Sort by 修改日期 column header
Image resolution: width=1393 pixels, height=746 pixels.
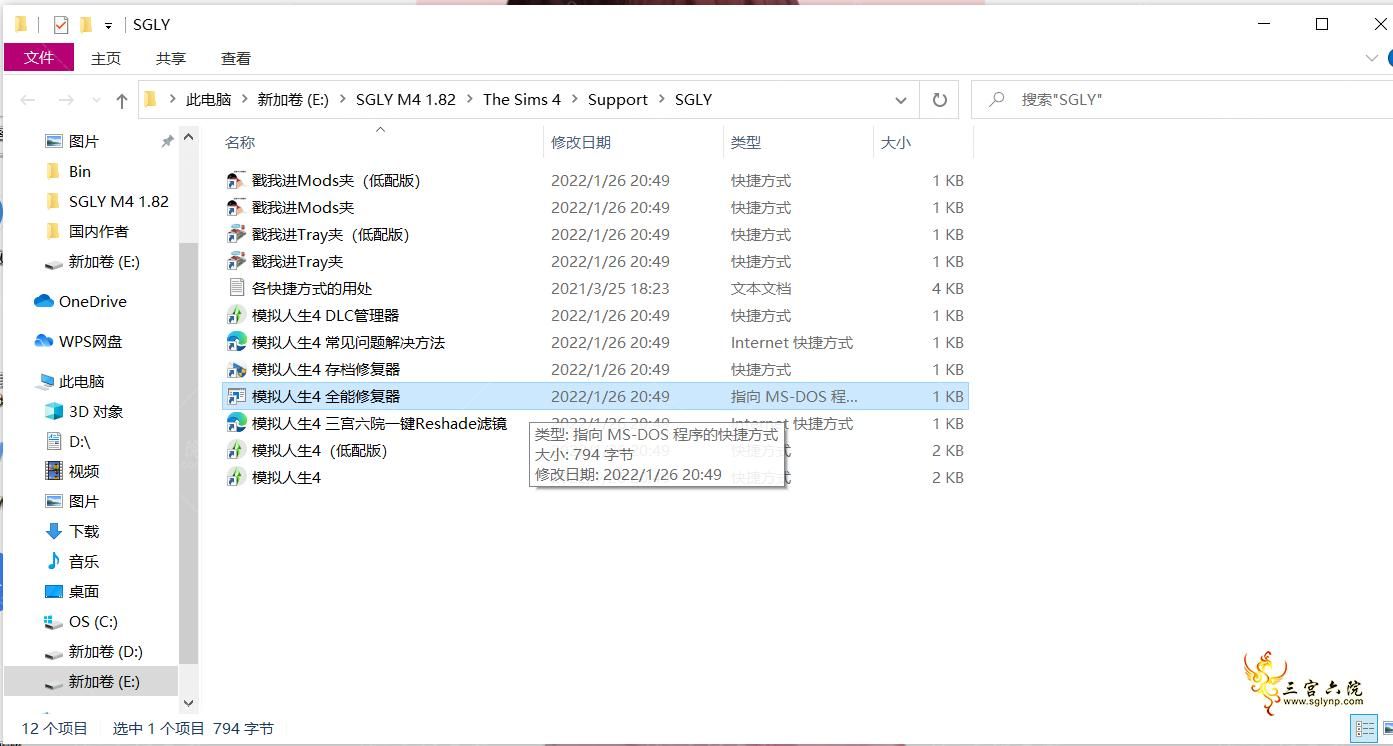coord(581,143)
